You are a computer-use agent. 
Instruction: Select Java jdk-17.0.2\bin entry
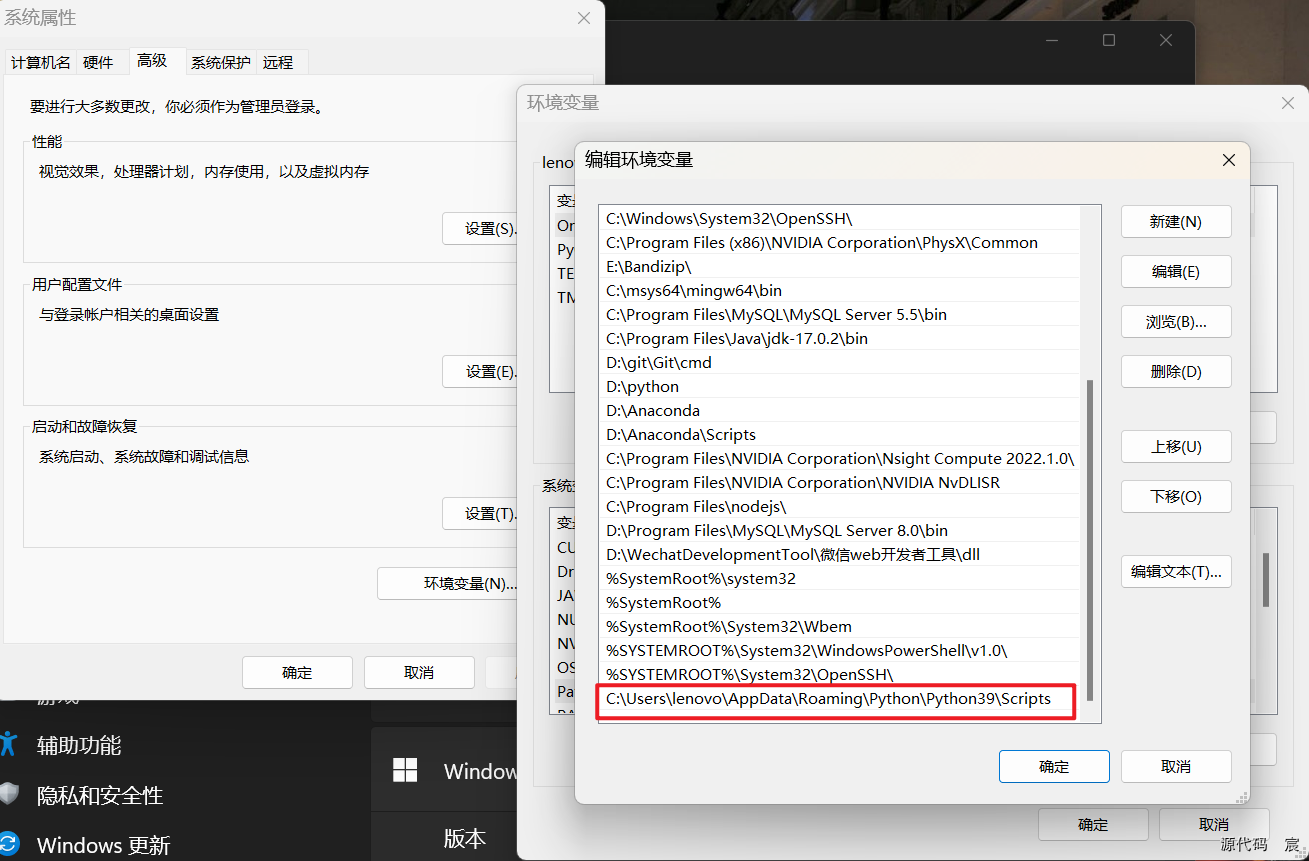839,338
